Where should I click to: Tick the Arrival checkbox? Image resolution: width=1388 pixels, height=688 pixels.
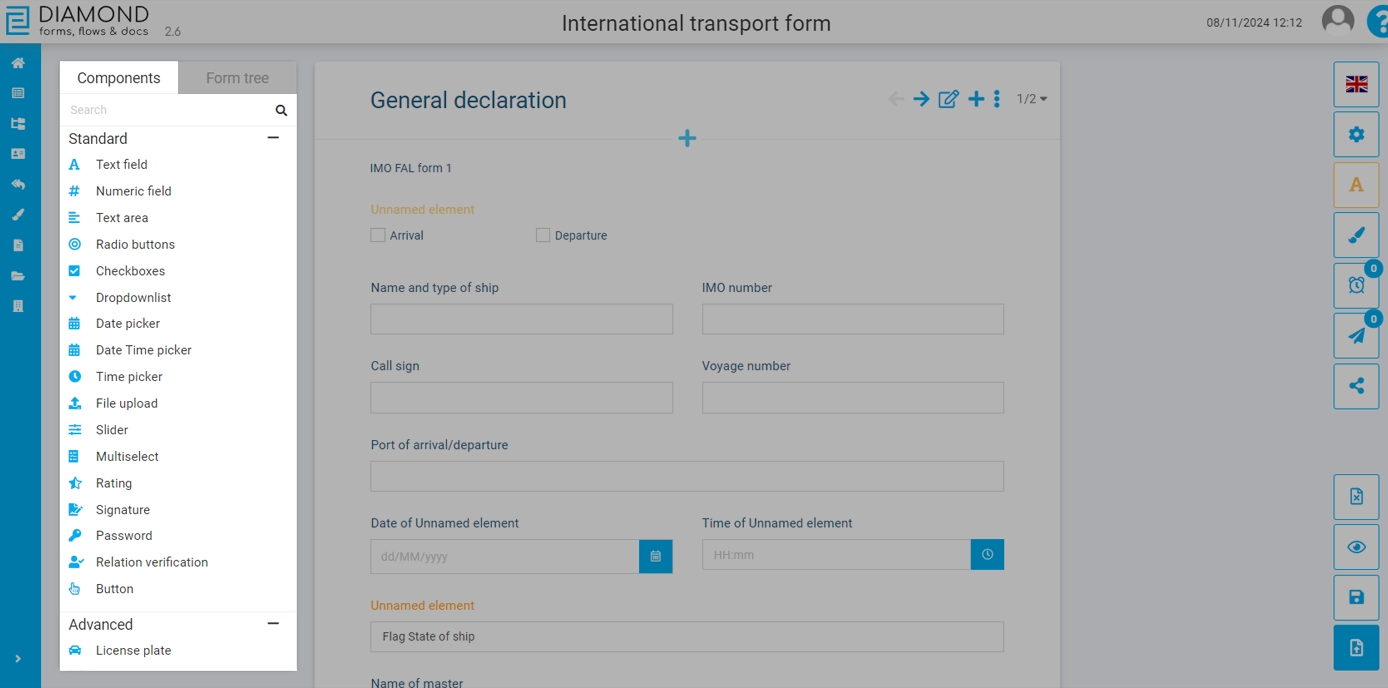(378, 235)
